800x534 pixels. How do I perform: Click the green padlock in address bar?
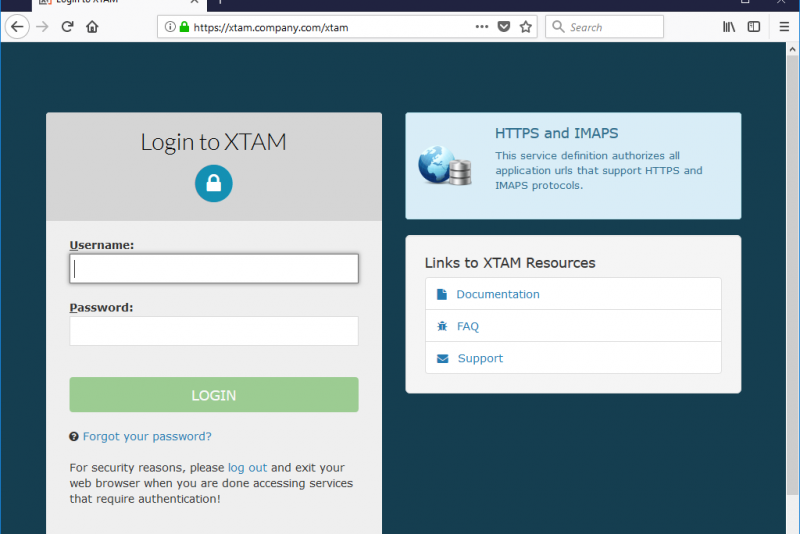[x=184, y=27]
